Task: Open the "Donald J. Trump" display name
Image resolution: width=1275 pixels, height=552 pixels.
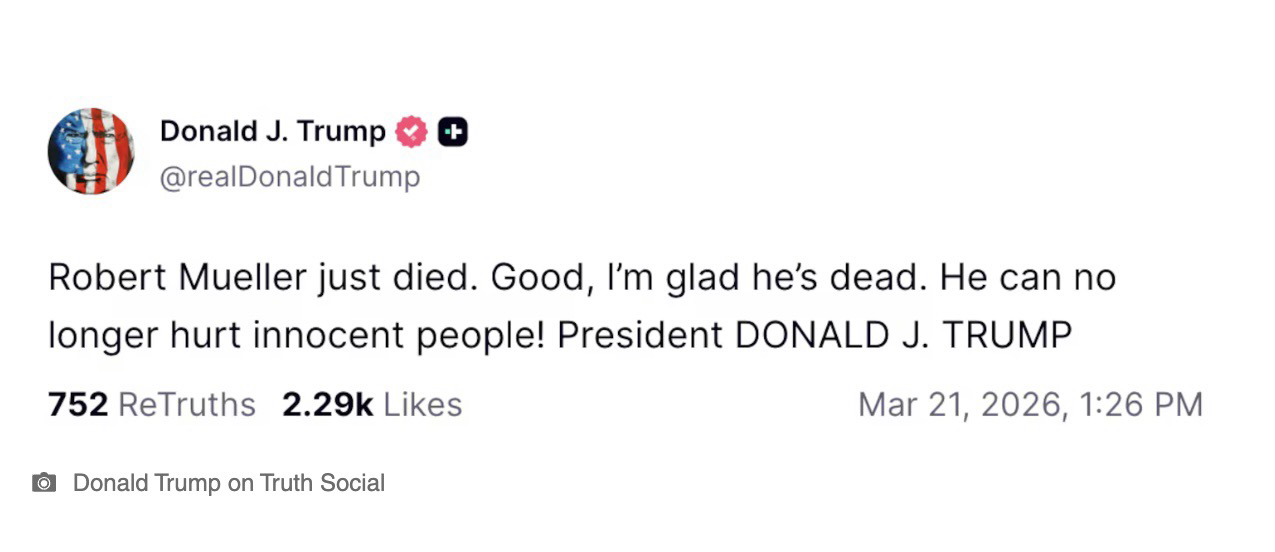Action: click(272, 131)
